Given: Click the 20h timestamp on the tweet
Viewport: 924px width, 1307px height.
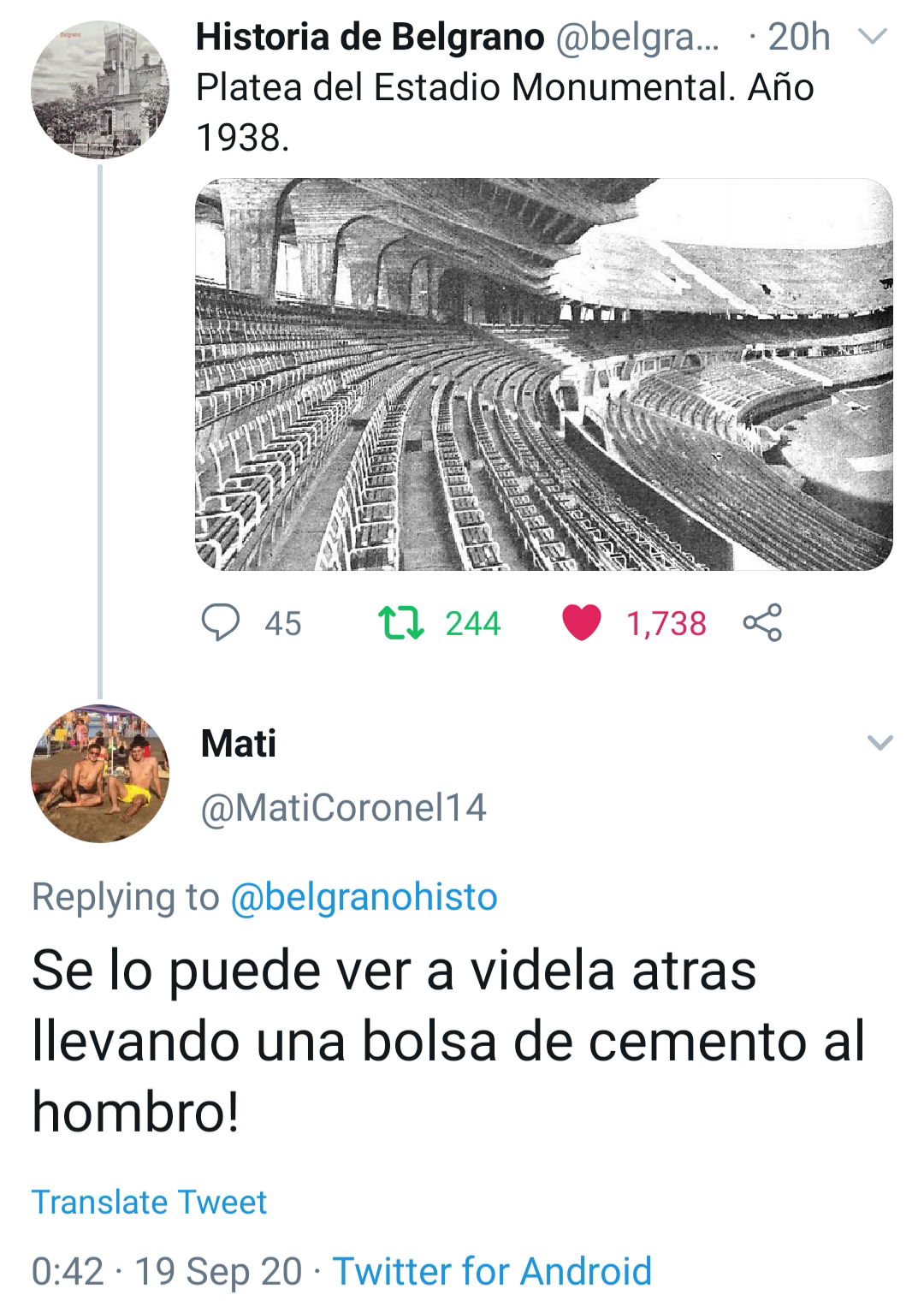Looking at the screenshot, I should click(x=799, y=38).
